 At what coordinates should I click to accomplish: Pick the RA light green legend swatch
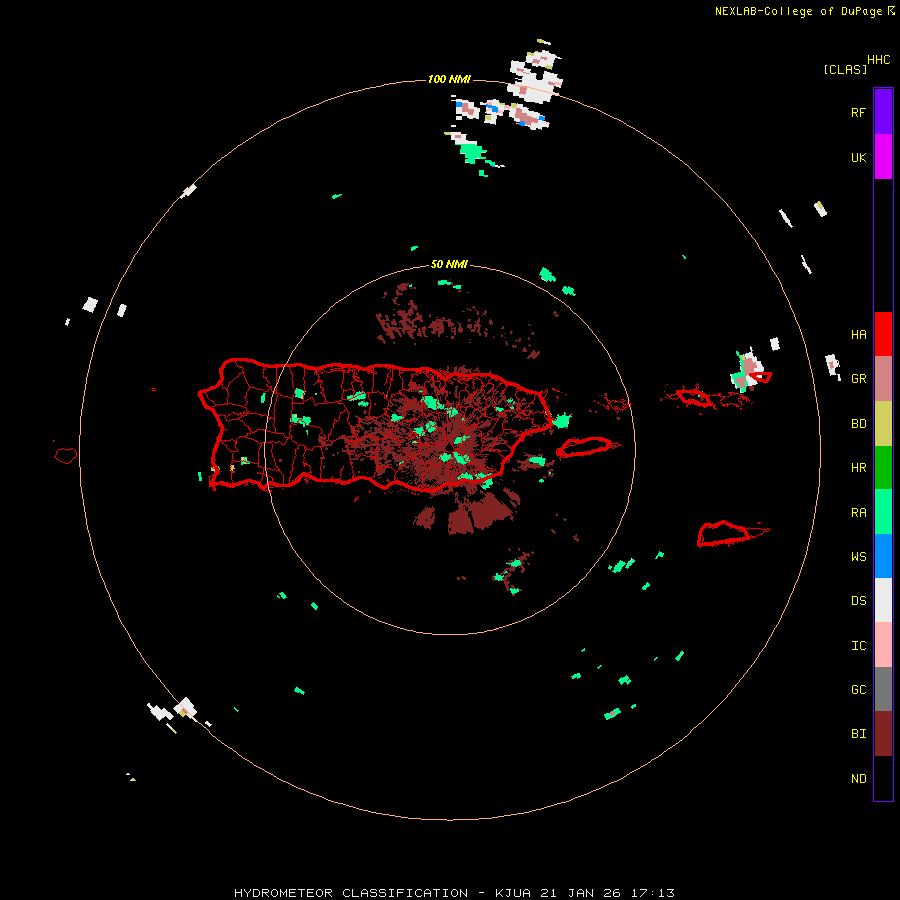[883, 512]
